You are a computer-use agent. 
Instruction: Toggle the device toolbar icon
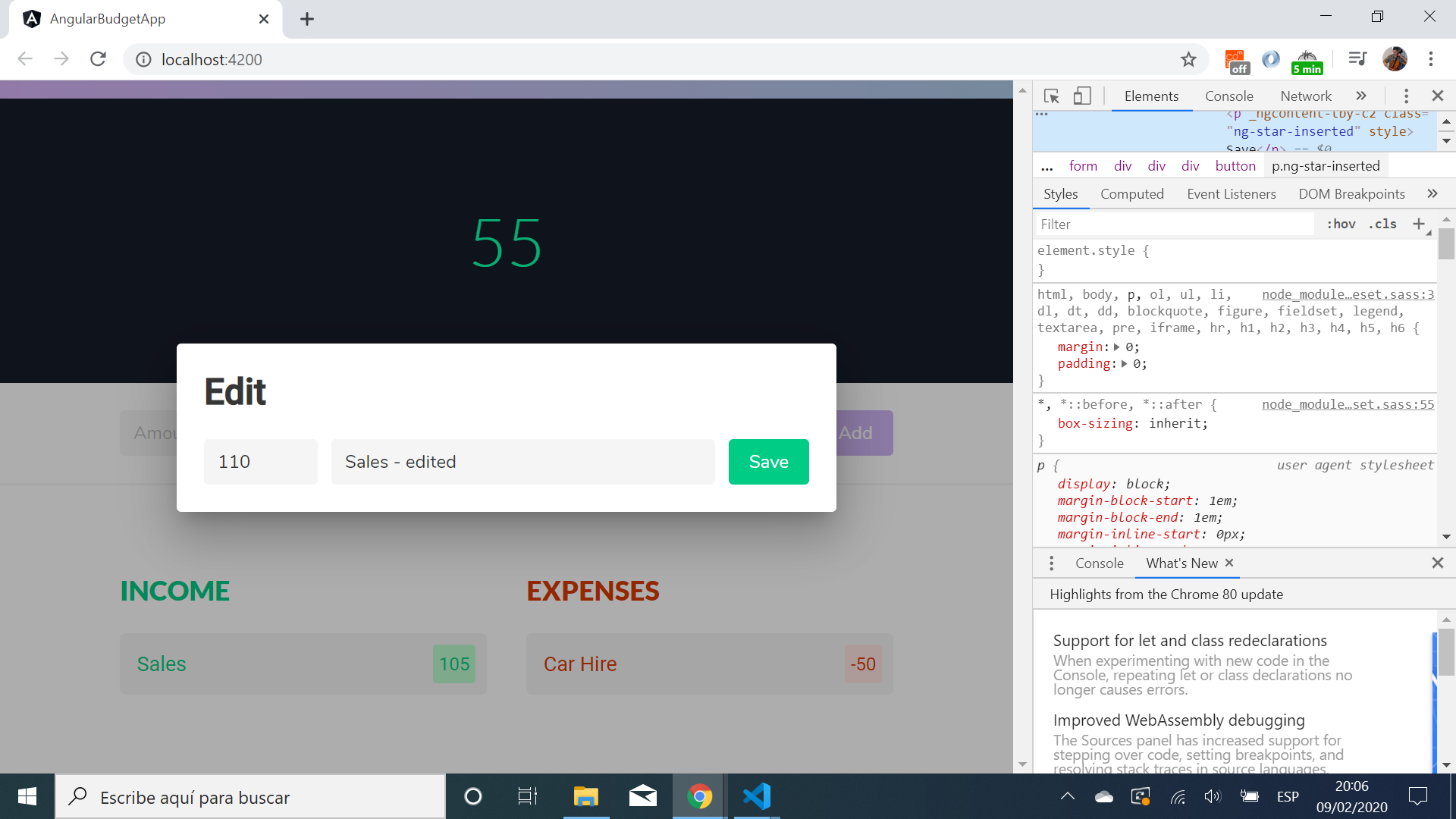[1082, 96]
